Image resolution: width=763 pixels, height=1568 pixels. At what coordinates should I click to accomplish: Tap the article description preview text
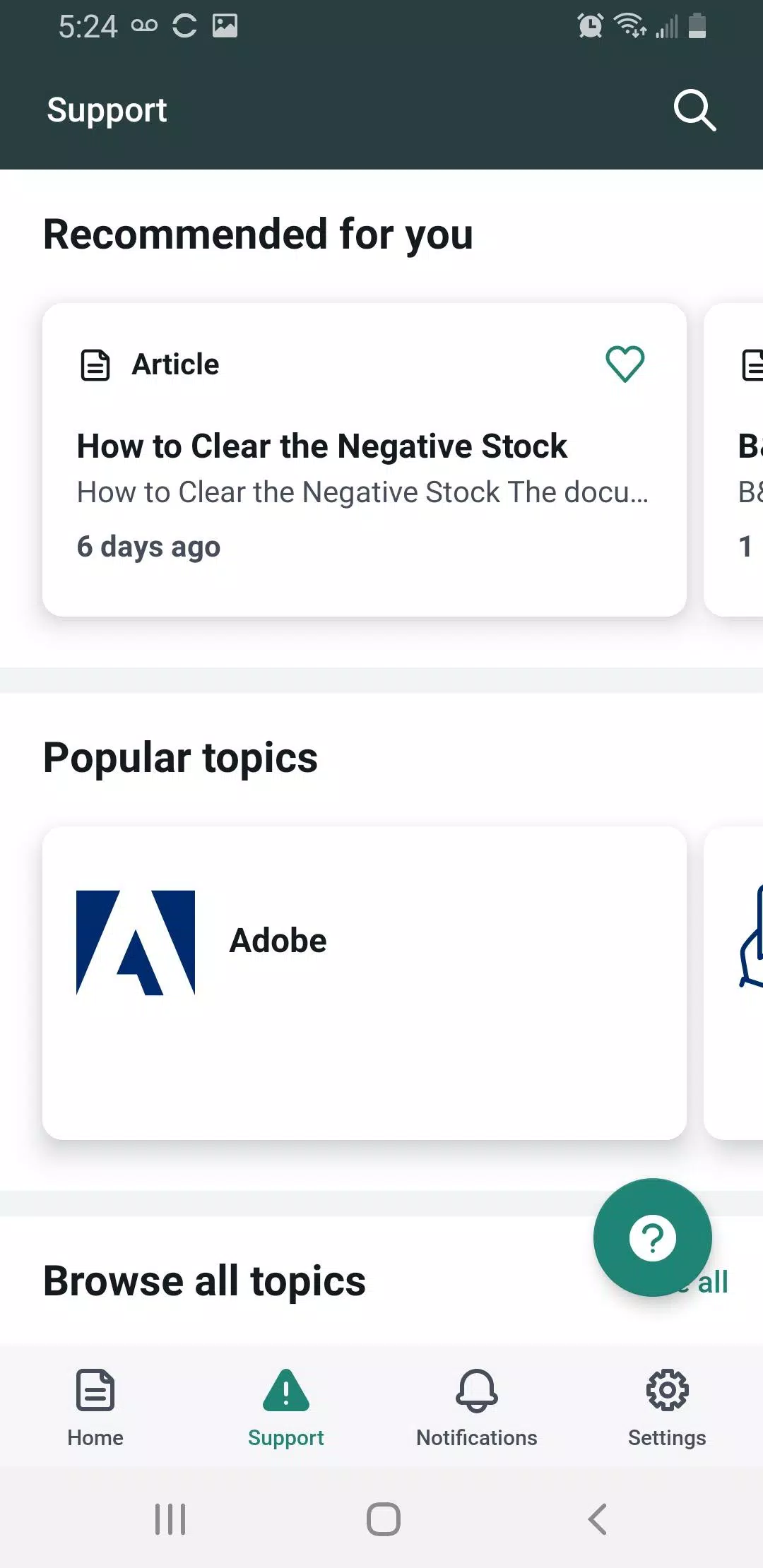[x=362, y=492]
